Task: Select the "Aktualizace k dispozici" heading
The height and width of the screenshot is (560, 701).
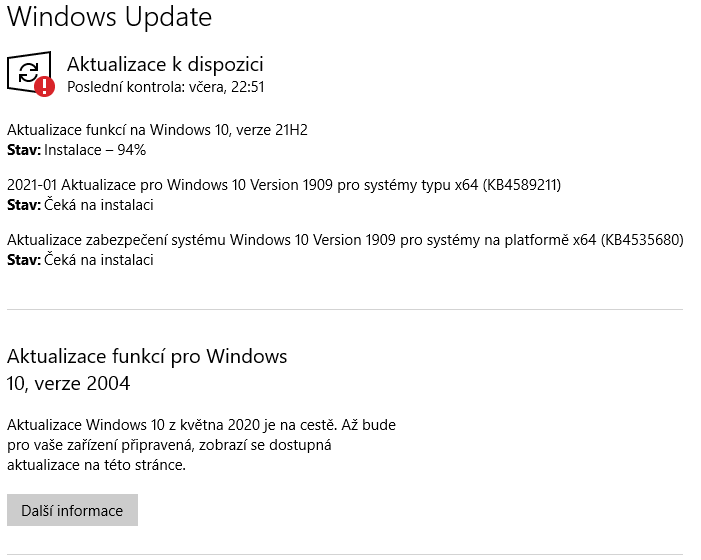Action: tap(165, 64)
